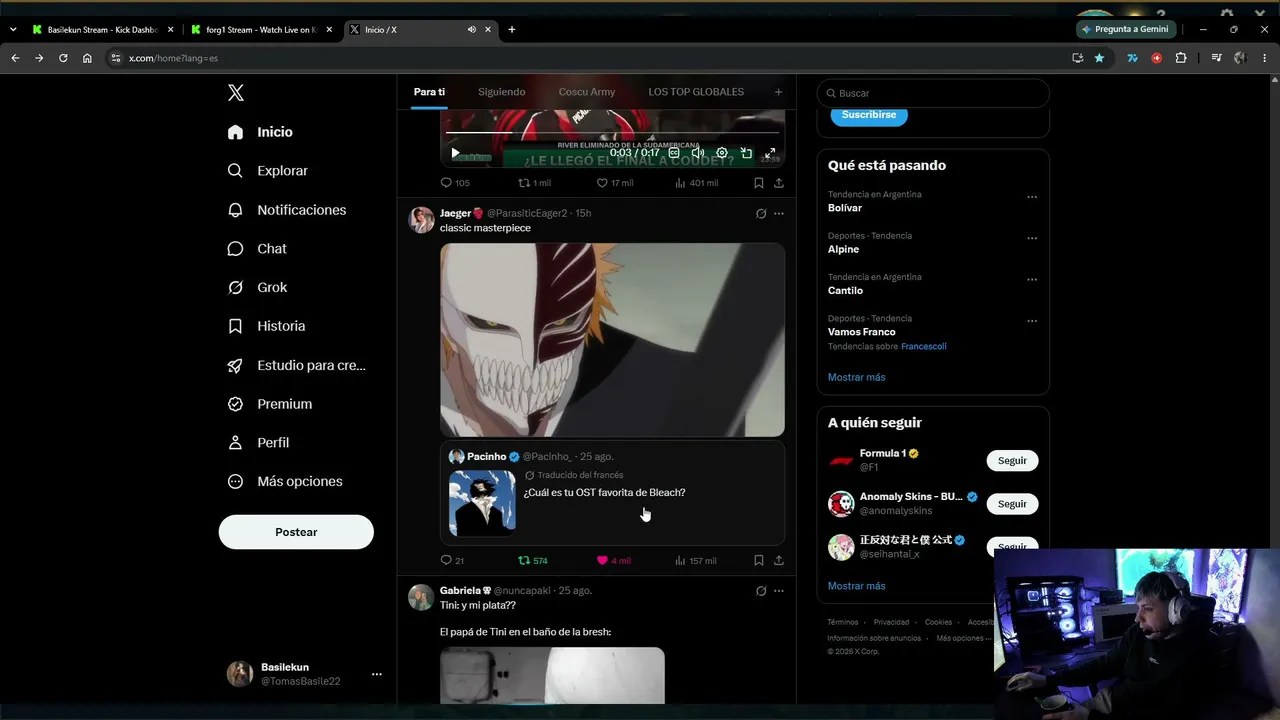Open Explorar search page
Viewport: 1280px width, 720px height.
coord(268,171)
